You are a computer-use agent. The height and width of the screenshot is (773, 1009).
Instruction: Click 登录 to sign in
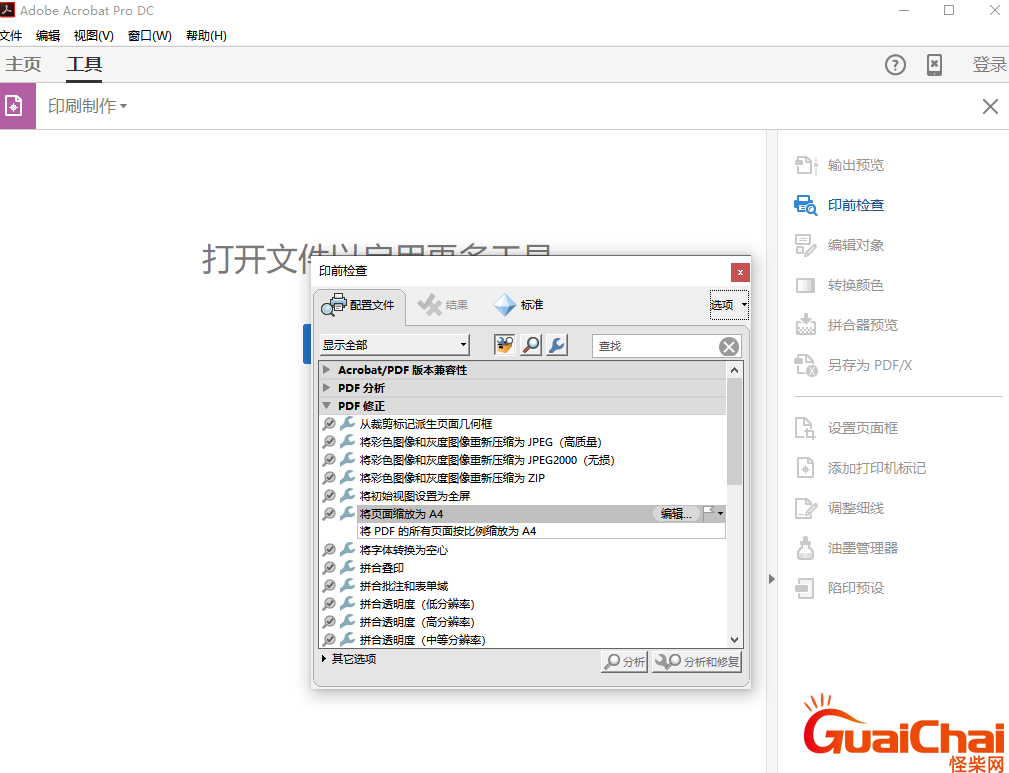990,64
